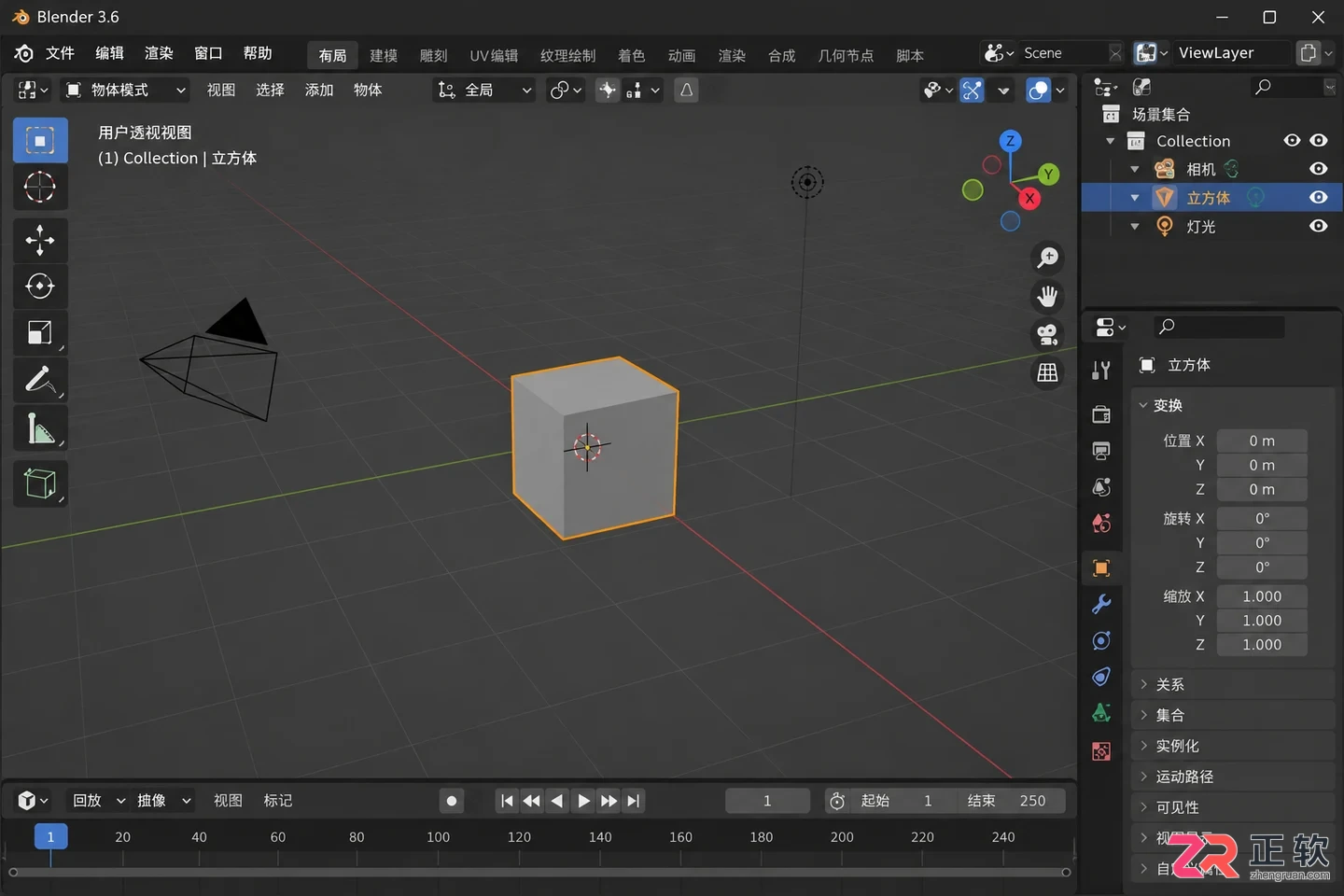The image size is (1344, 896).
Task: Select the Annotate pencil tool
Action: (x=40, y=380)
